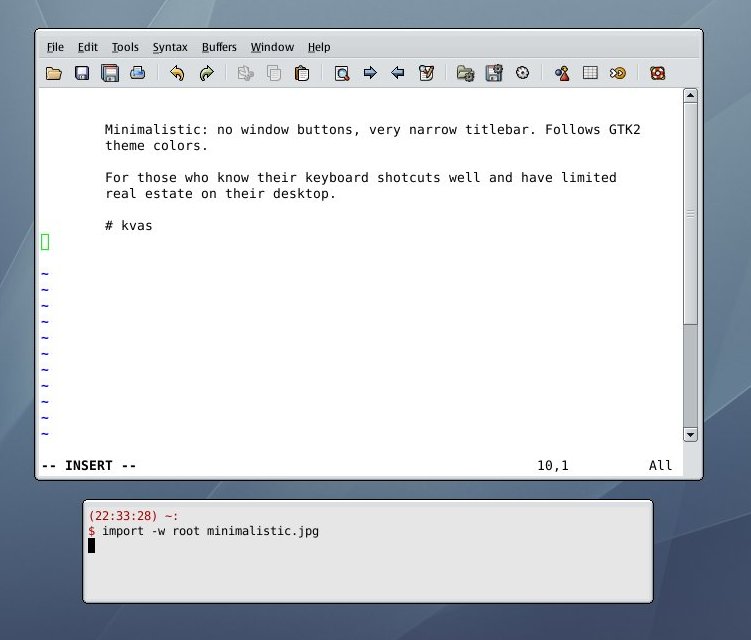Viewport: 751px width, 640px height.
Task: Click the scrollbar up arrow
Action: [x=690, y=95]
